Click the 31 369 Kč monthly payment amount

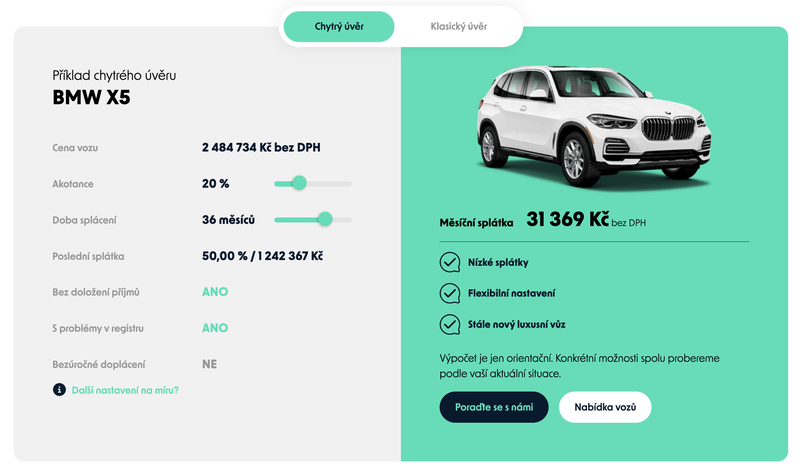tap(567, 220)
